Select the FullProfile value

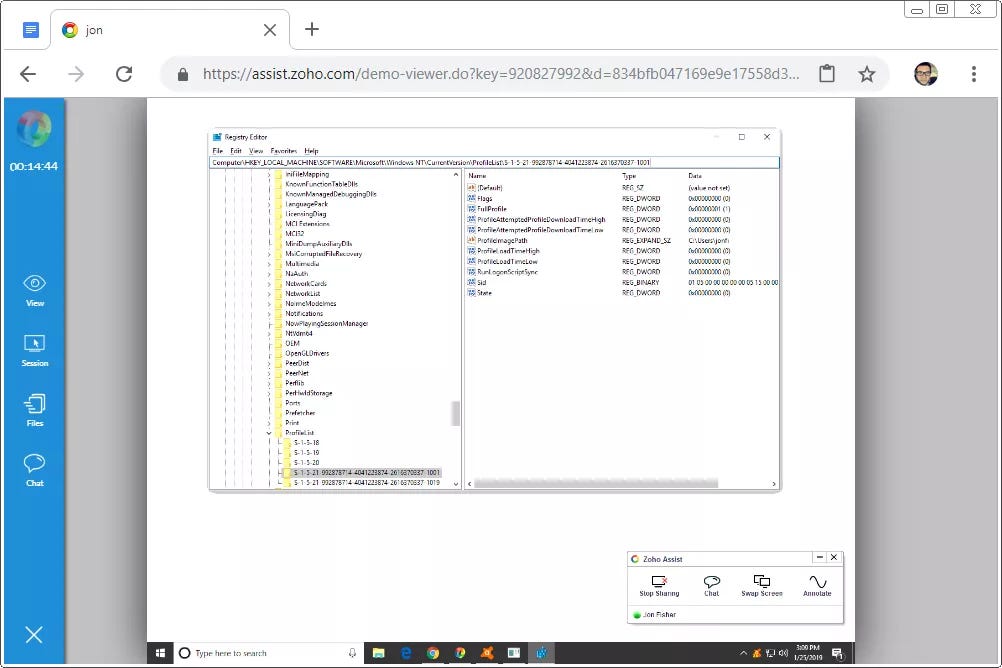492,209
